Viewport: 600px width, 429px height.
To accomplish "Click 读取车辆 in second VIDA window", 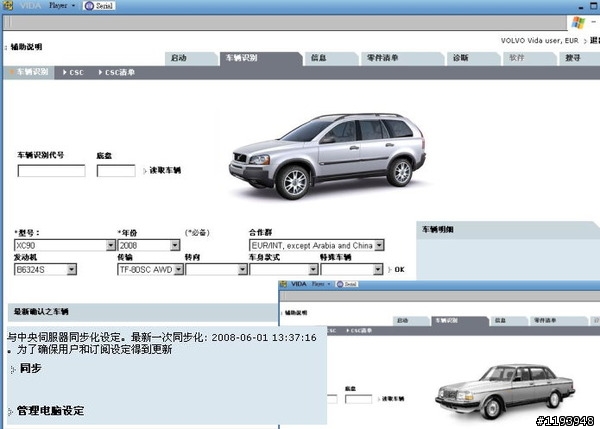I will click(x=391, y=399).
